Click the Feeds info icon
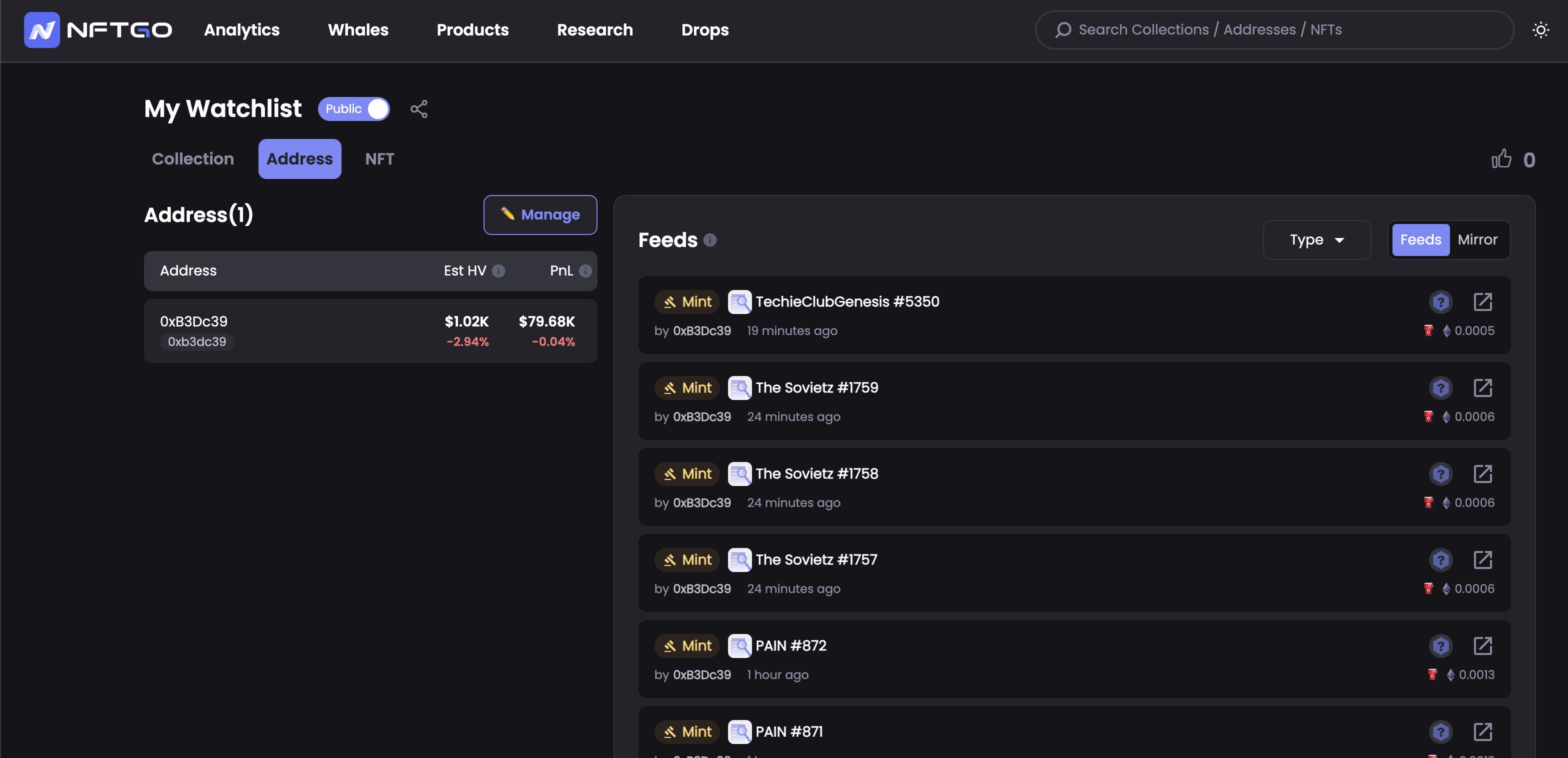This screenshot has height=758, width=1568. click(x=709, y=240)
